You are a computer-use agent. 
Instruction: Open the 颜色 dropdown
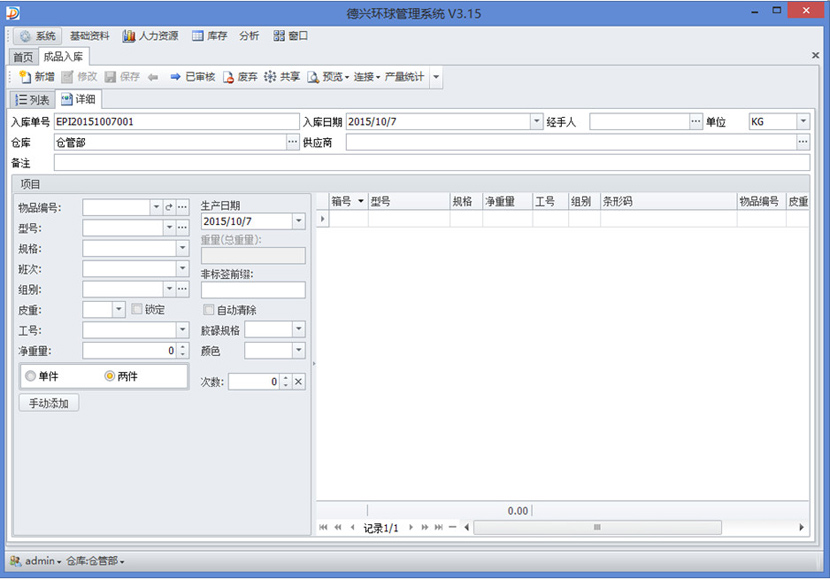(x=299, y=350)
